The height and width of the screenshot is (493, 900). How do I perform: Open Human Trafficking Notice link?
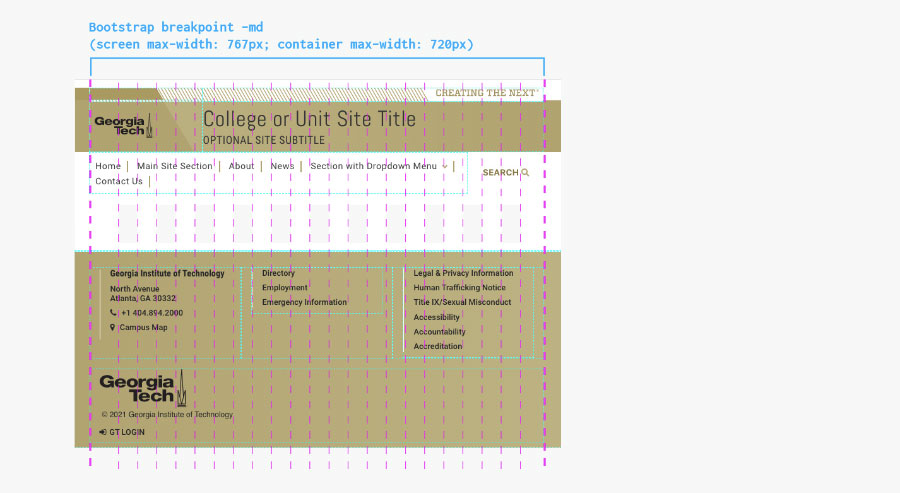point(460,288)
